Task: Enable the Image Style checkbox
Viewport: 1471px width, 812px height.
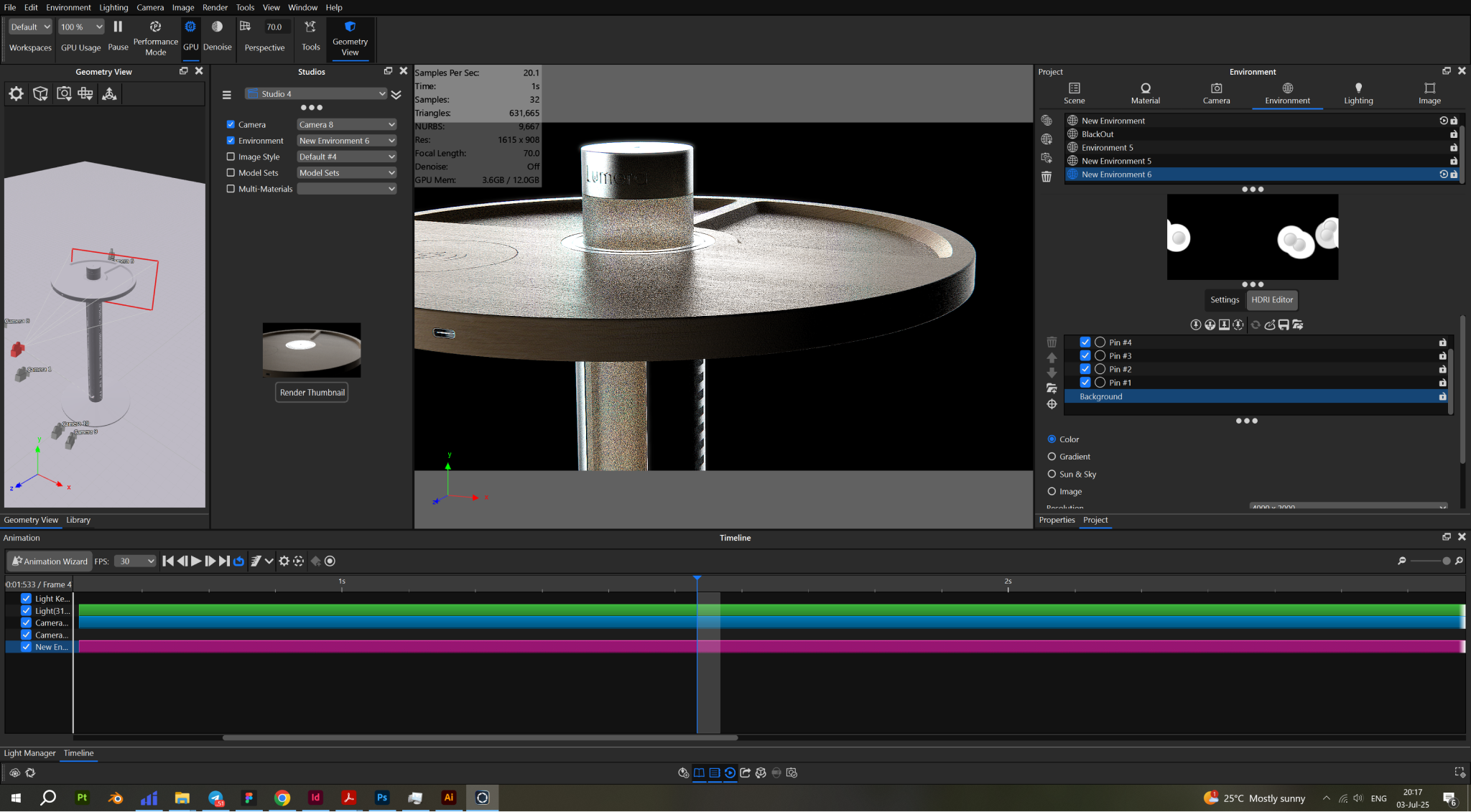Action: click(x=231, y=157)
